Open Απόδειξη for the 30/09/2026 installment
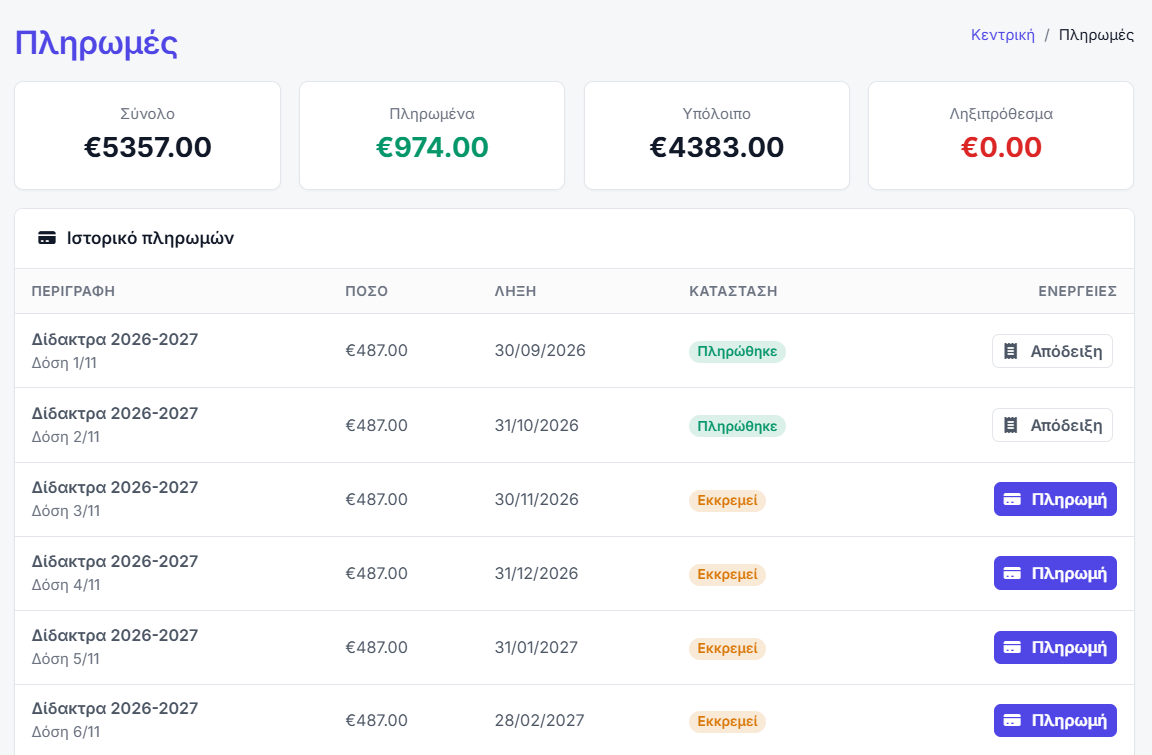 (1052, 351)
